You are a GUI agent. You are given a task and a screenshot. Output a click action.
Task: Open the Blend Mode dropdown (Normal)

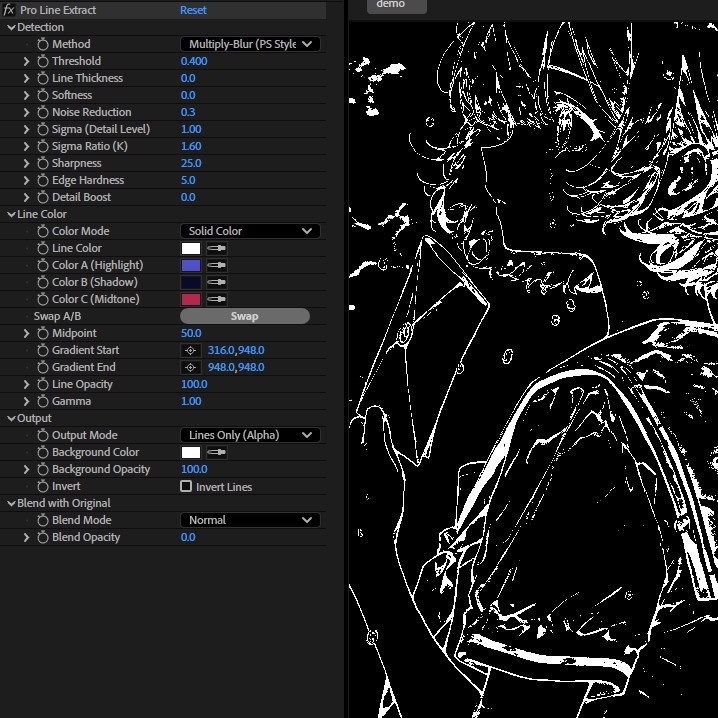(250, 520)
